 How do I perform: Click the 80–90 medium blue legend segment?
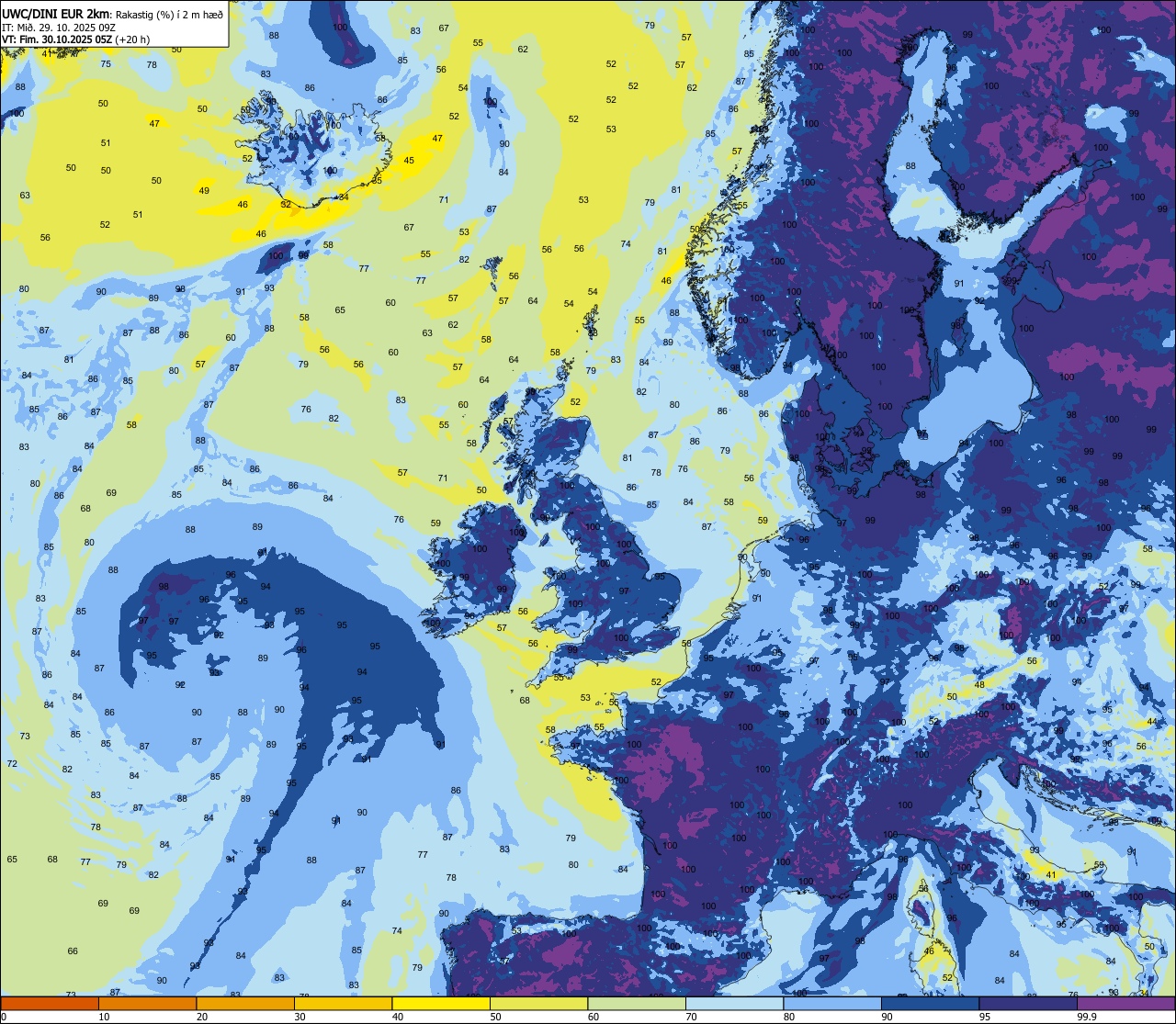tap(832, 1003)
